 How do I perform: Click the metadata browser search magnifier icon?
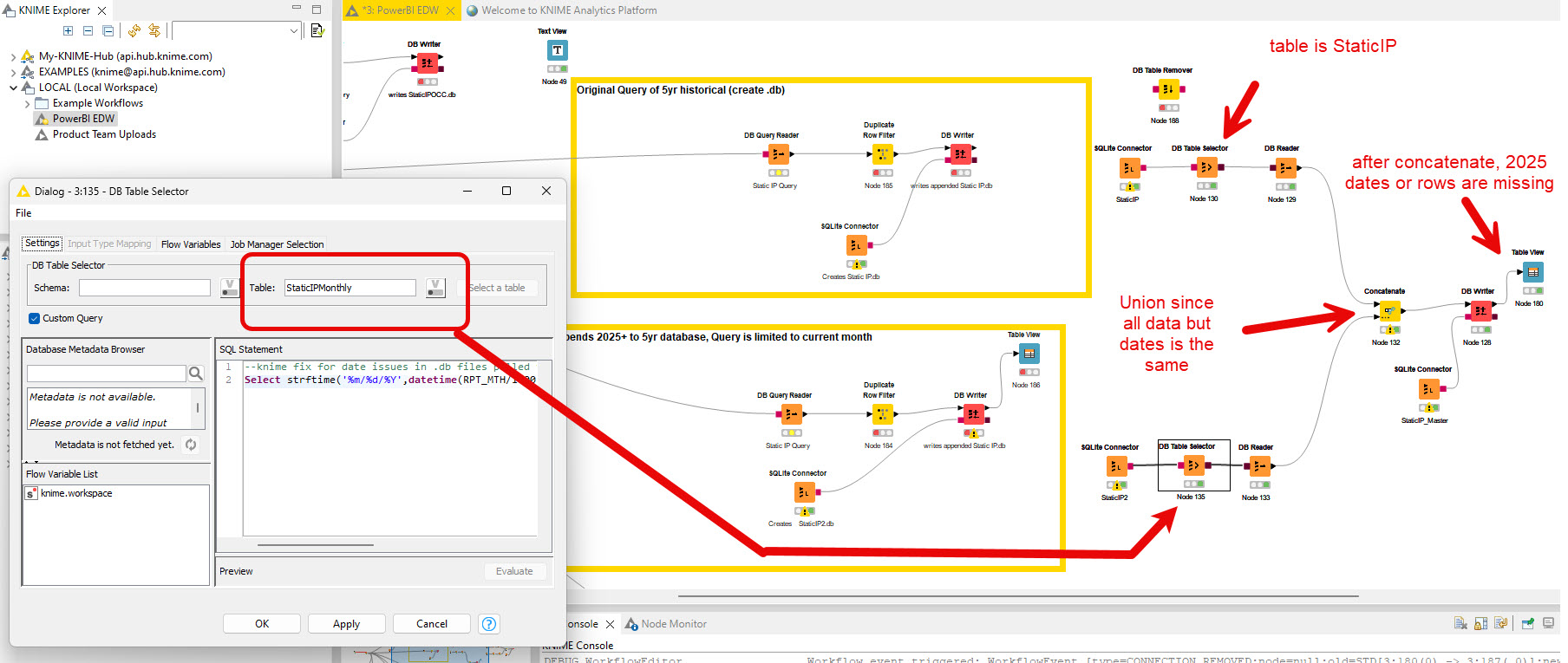pyautogui.click(x=196, y=374)
